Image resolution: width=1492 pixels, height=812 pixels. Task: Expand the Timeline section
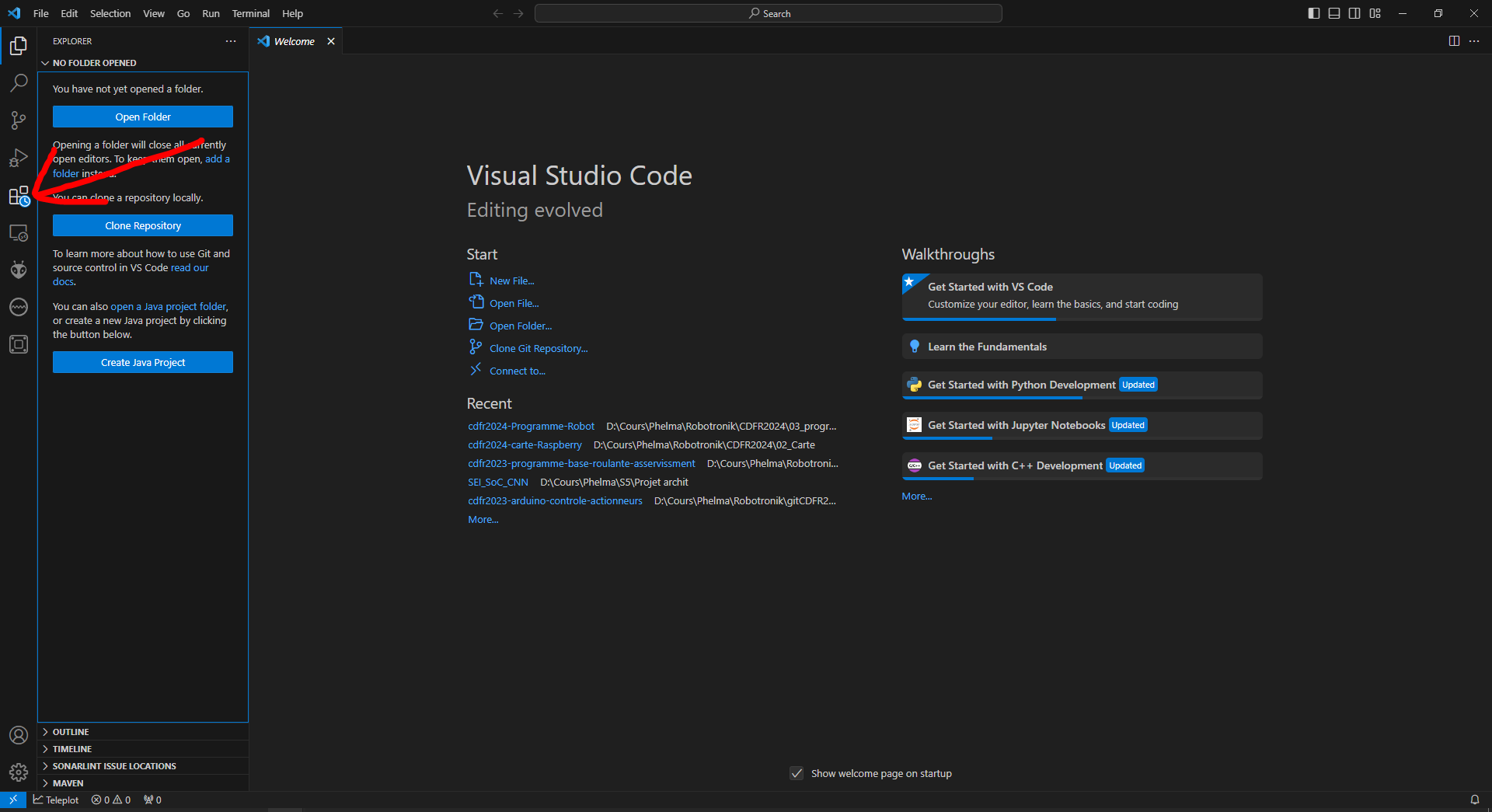click(143, 749)
